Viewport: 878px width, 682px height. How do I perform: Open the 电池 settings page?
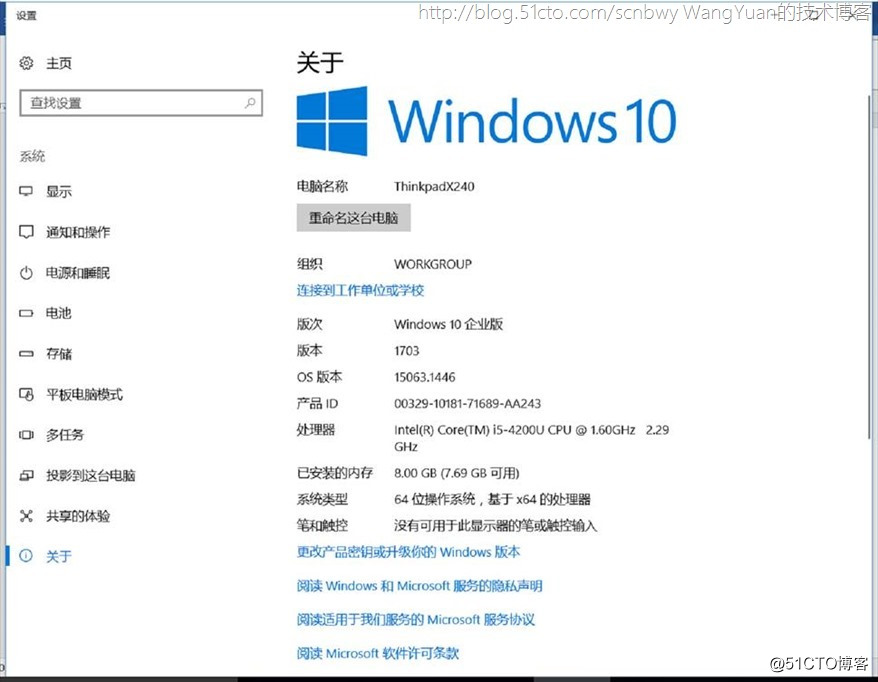tap(59, 313)
